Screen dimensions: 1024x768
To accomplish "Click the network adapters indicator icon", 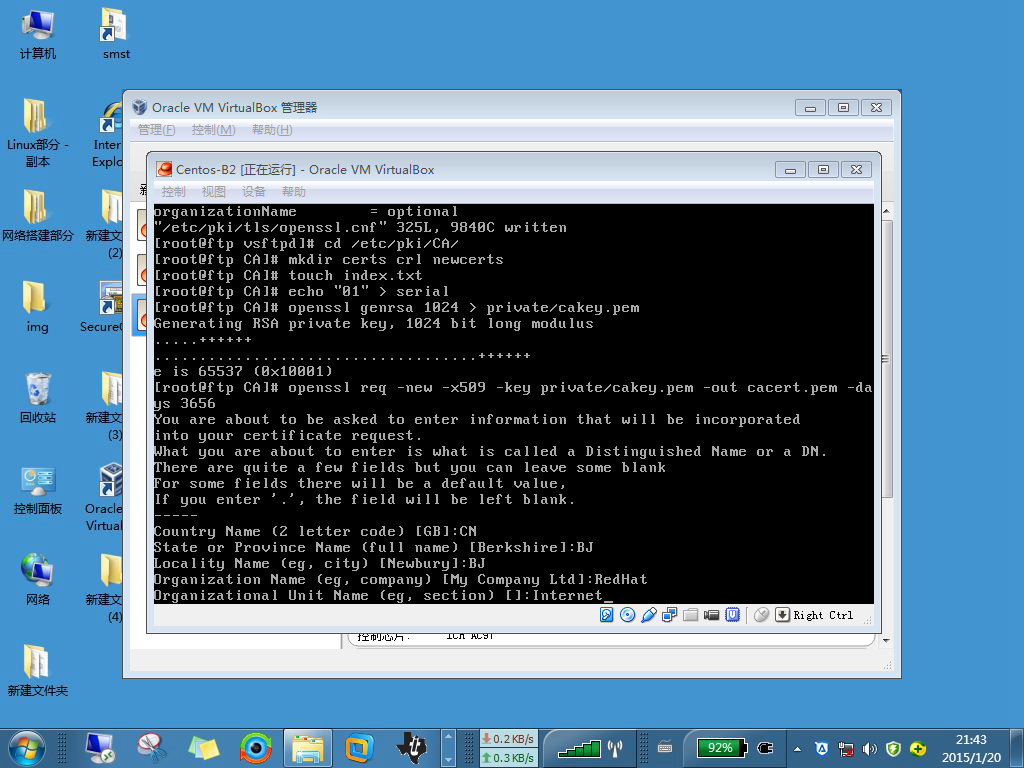I will [x=669, y=615].
